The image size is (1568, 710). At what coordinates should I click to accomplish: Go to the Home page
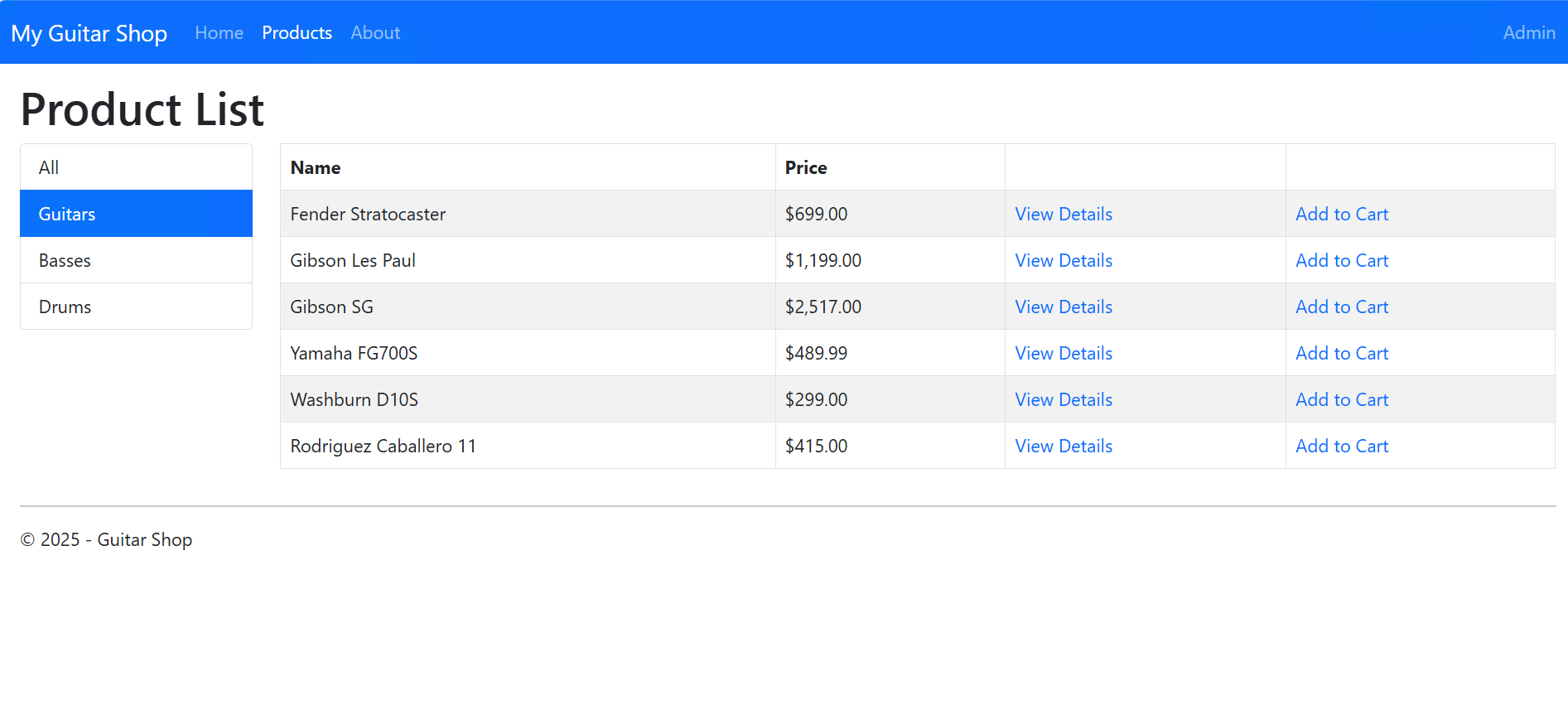[x=220, y=32]
